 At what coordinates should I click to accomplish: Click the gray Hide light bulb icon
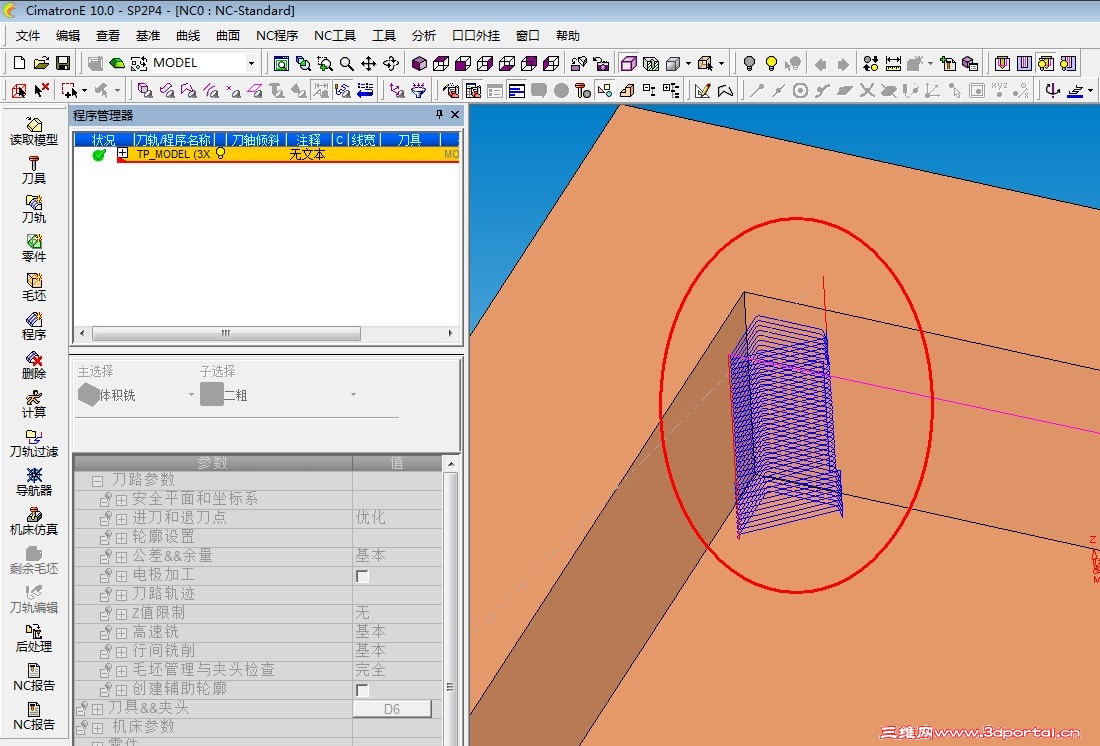click(749, 64)
